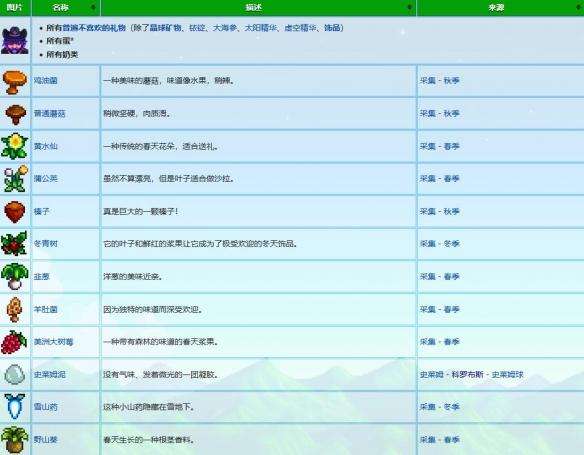Click the hazelnut (榛子) icon
The width and height of the screenshot is (584, 455).
15,211
